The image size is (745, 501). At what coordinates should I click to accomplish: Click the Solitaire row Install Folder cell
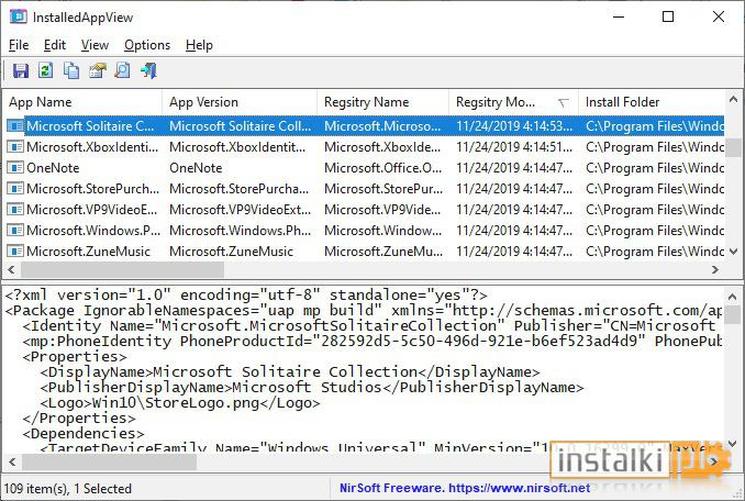coord(655,126)
